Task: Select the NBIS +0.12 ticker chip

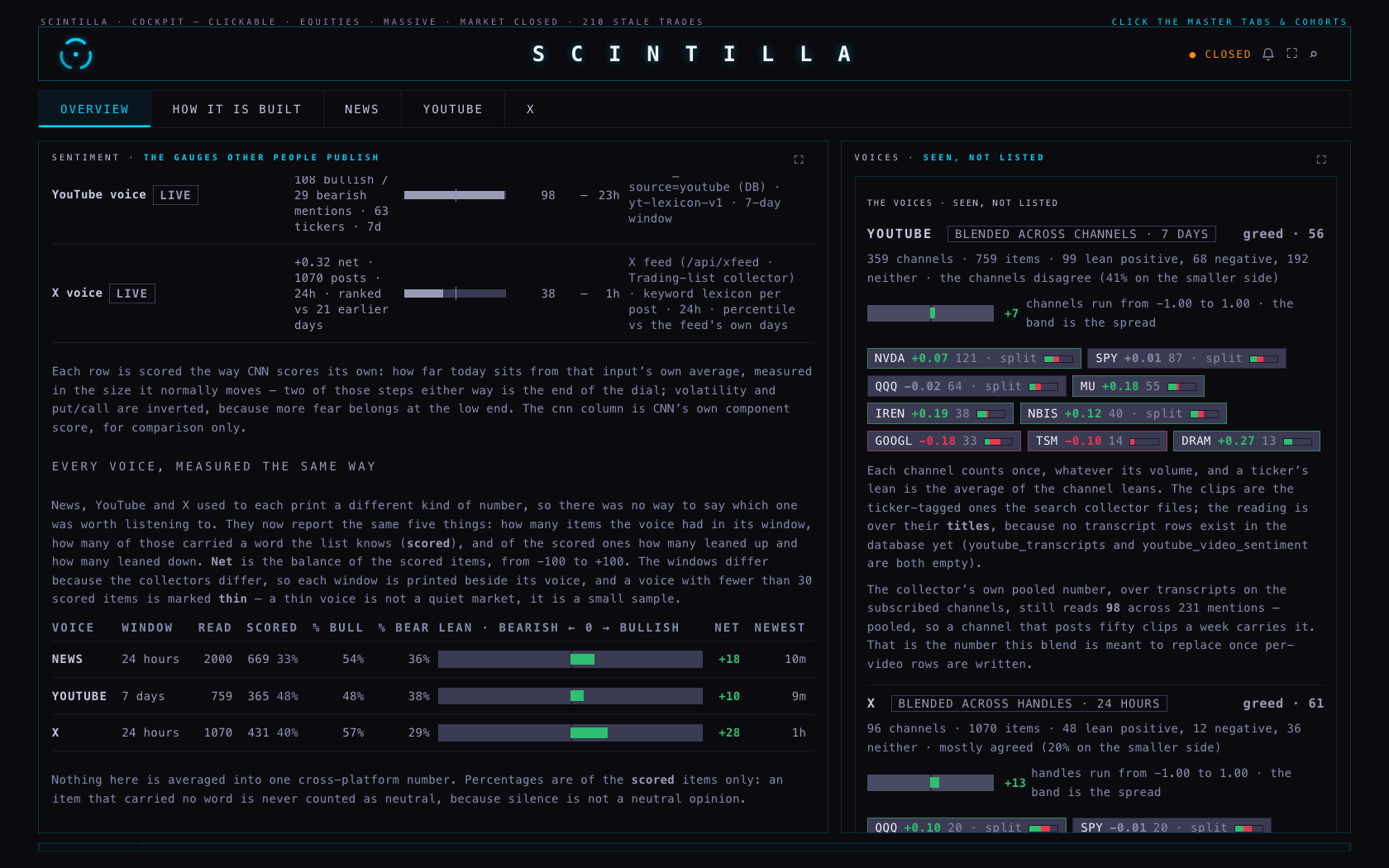Action: [1123, 413]
